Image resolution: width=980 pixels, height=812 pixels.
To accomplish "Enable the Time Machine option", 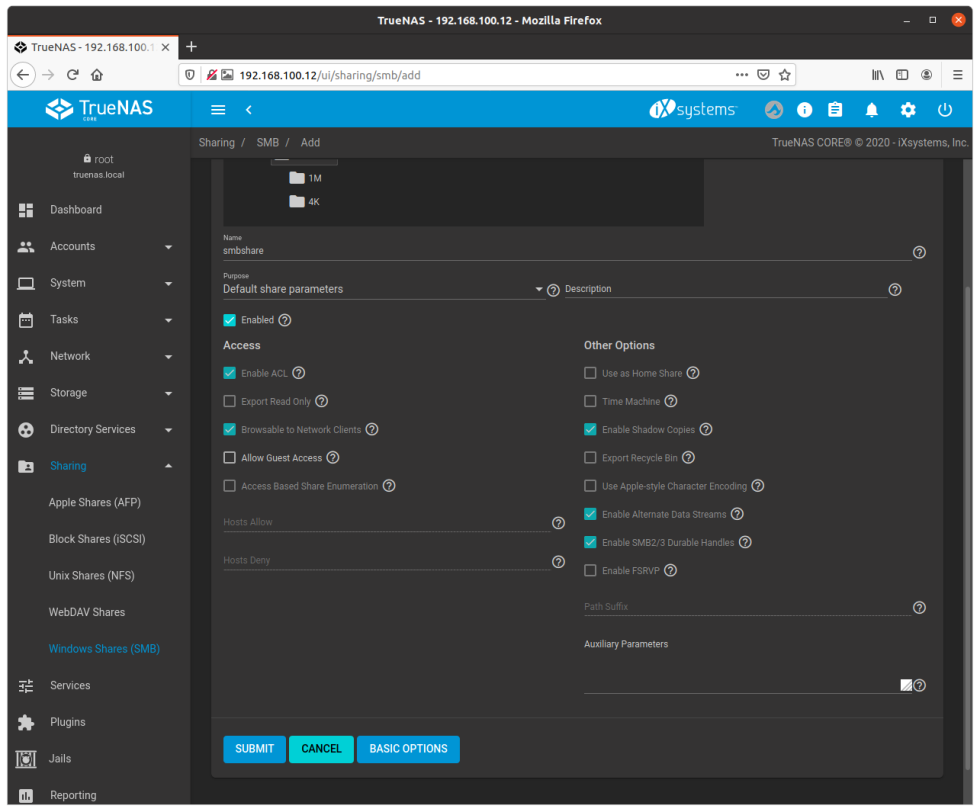I will 590,401.
